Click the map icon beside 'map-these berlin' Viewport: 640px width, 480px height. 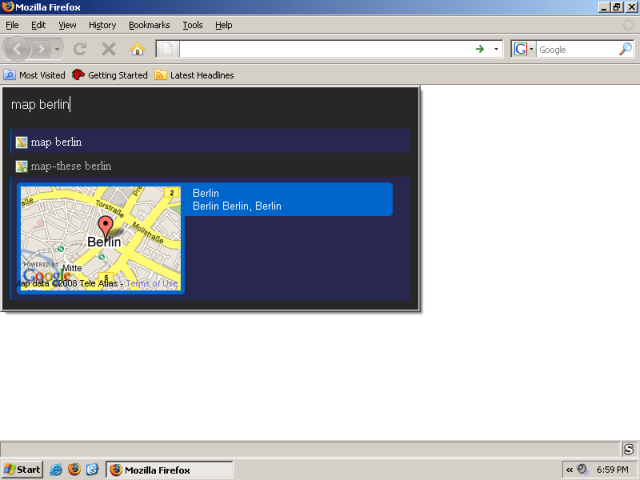22,166
